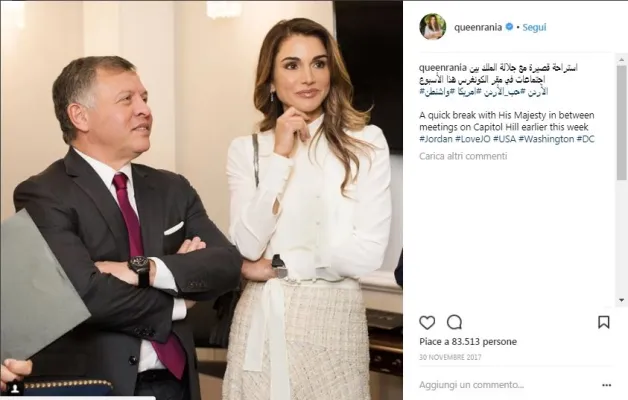Like the post with heart icon

(427, 322)
